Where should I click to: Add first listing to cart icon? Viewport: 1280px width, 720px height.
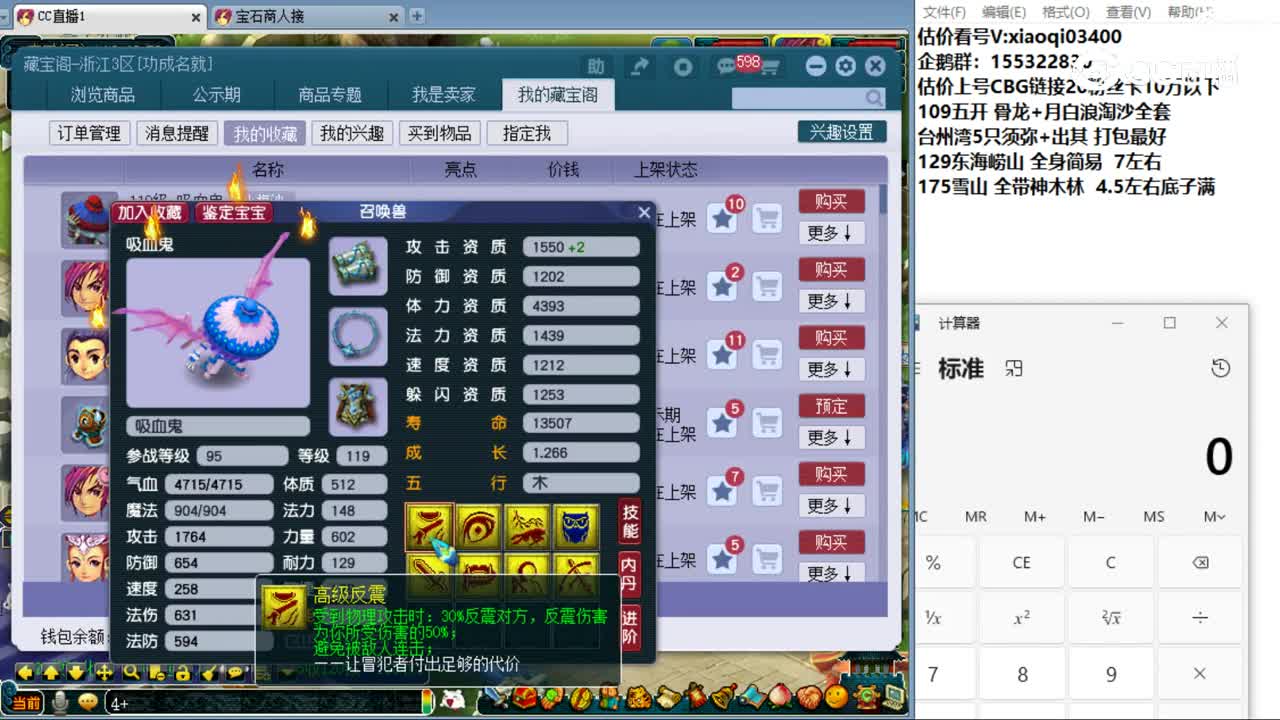coord(767,218)
